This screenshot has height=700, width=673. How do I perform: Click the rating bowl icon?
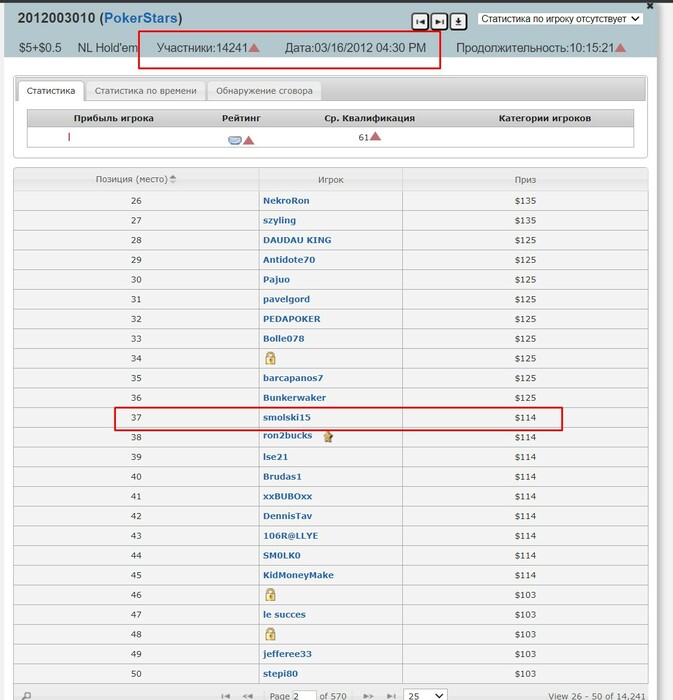(x=235, y=140)
